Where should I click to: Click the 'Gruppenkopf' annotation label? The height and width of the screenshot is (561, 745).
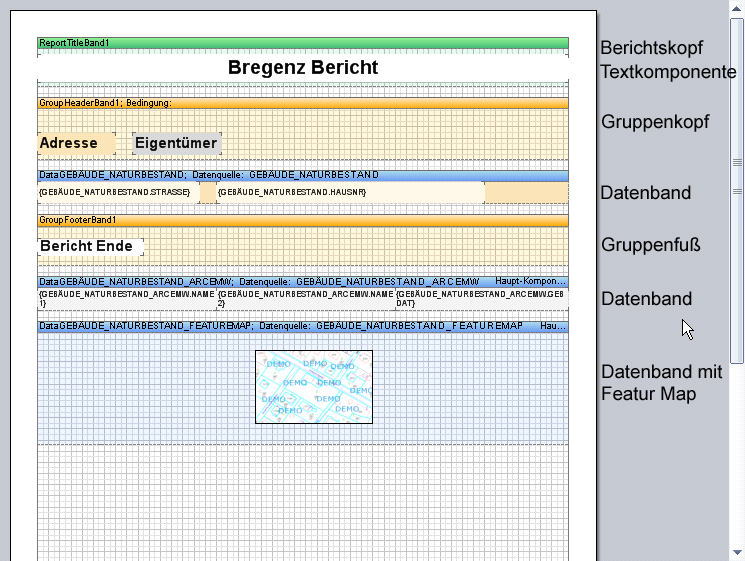(655, 122)
